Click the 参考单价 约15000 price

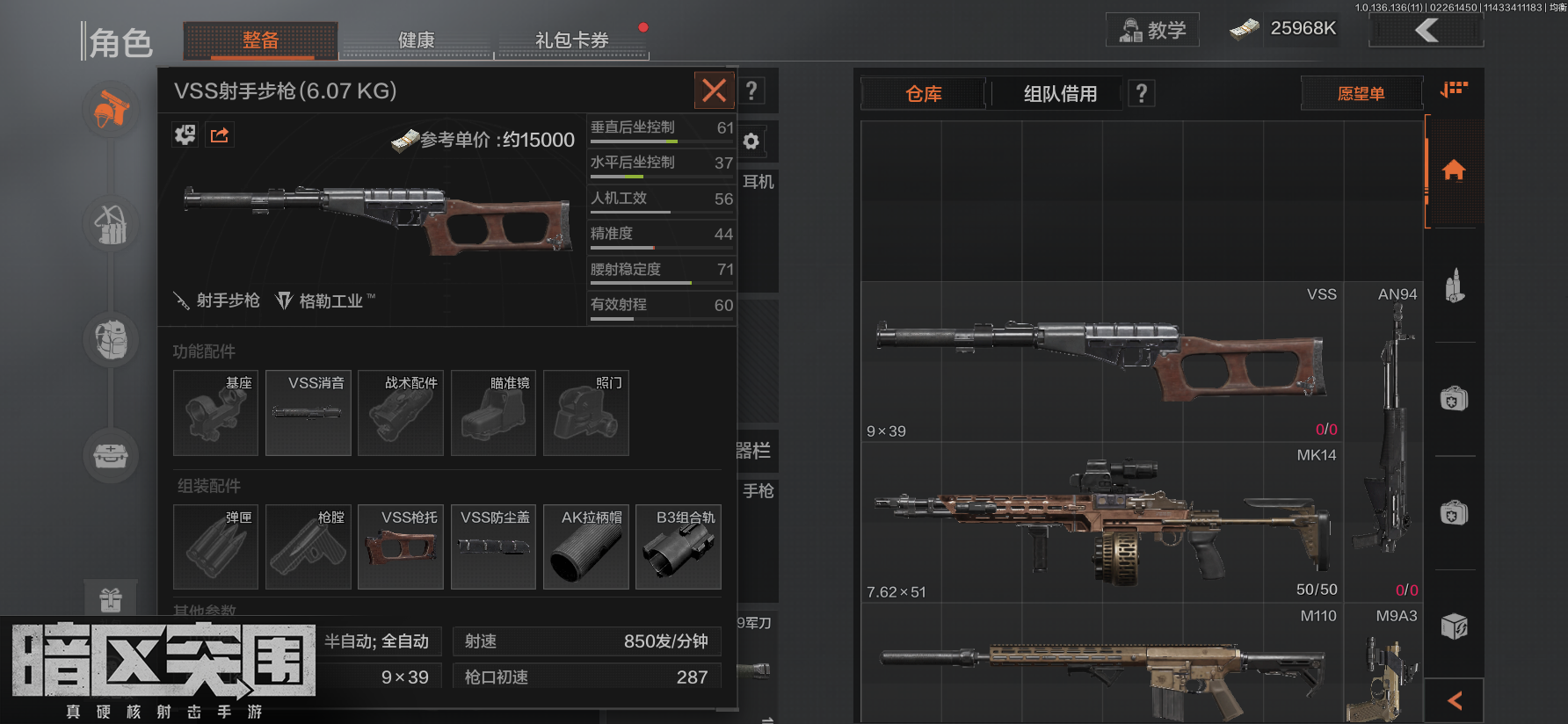[x=483, y=140]
